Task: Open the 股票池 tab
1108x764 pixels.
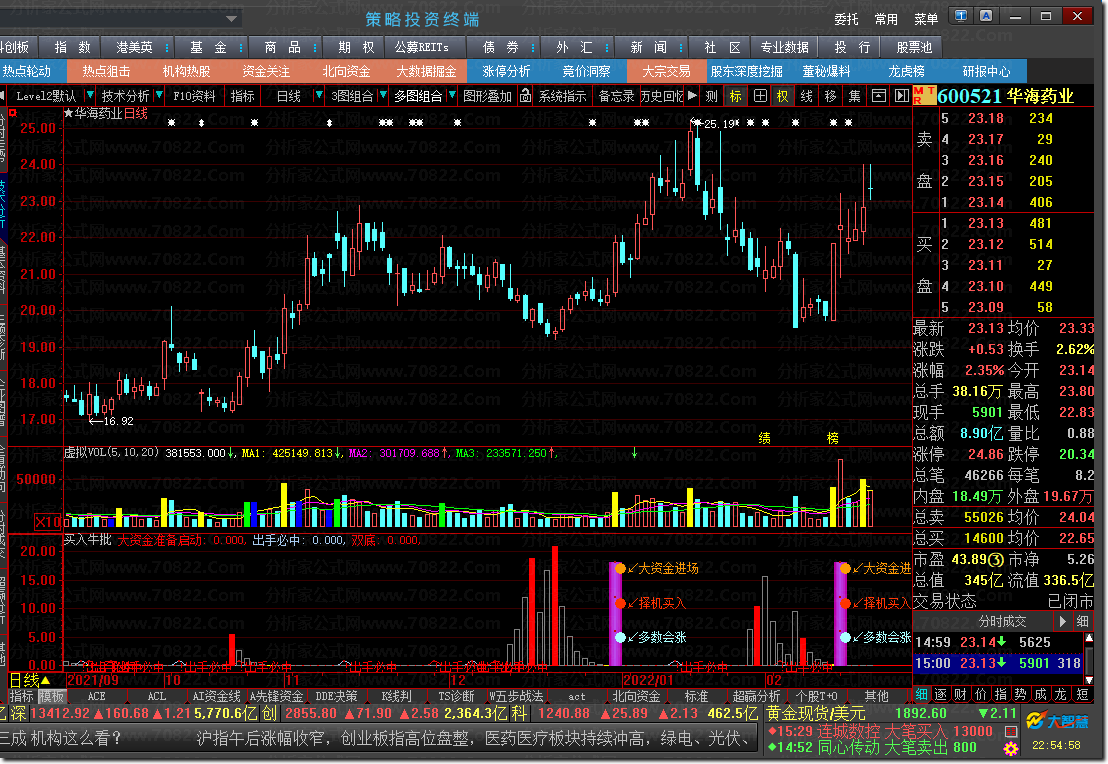Action: coord(914,47)
